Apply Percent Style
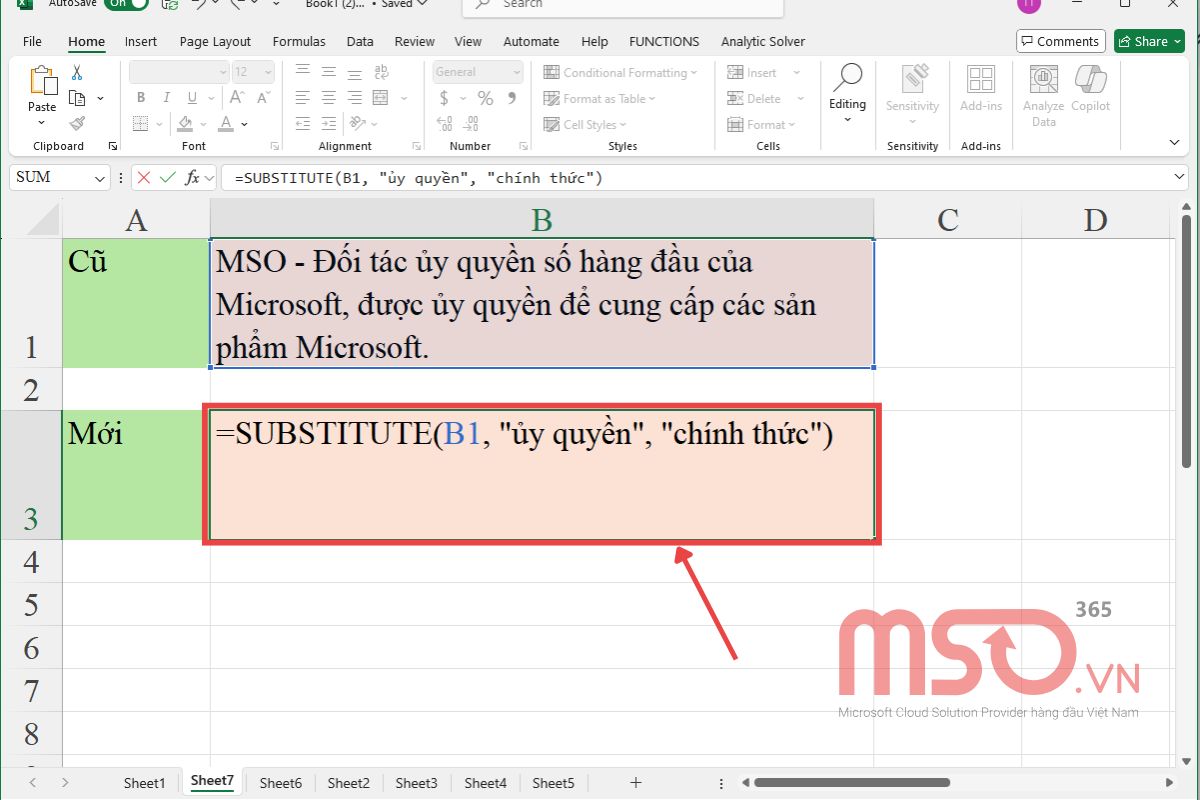 (x=485, y=98)
